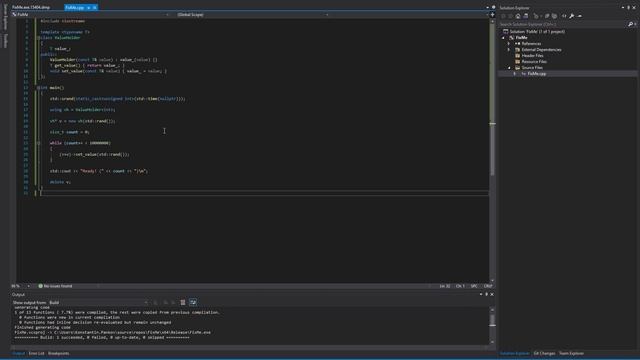Screen dimensions: 640x360
Task: Click the search magnifier icon in Solution Explorer
Action: click(630, 24)
